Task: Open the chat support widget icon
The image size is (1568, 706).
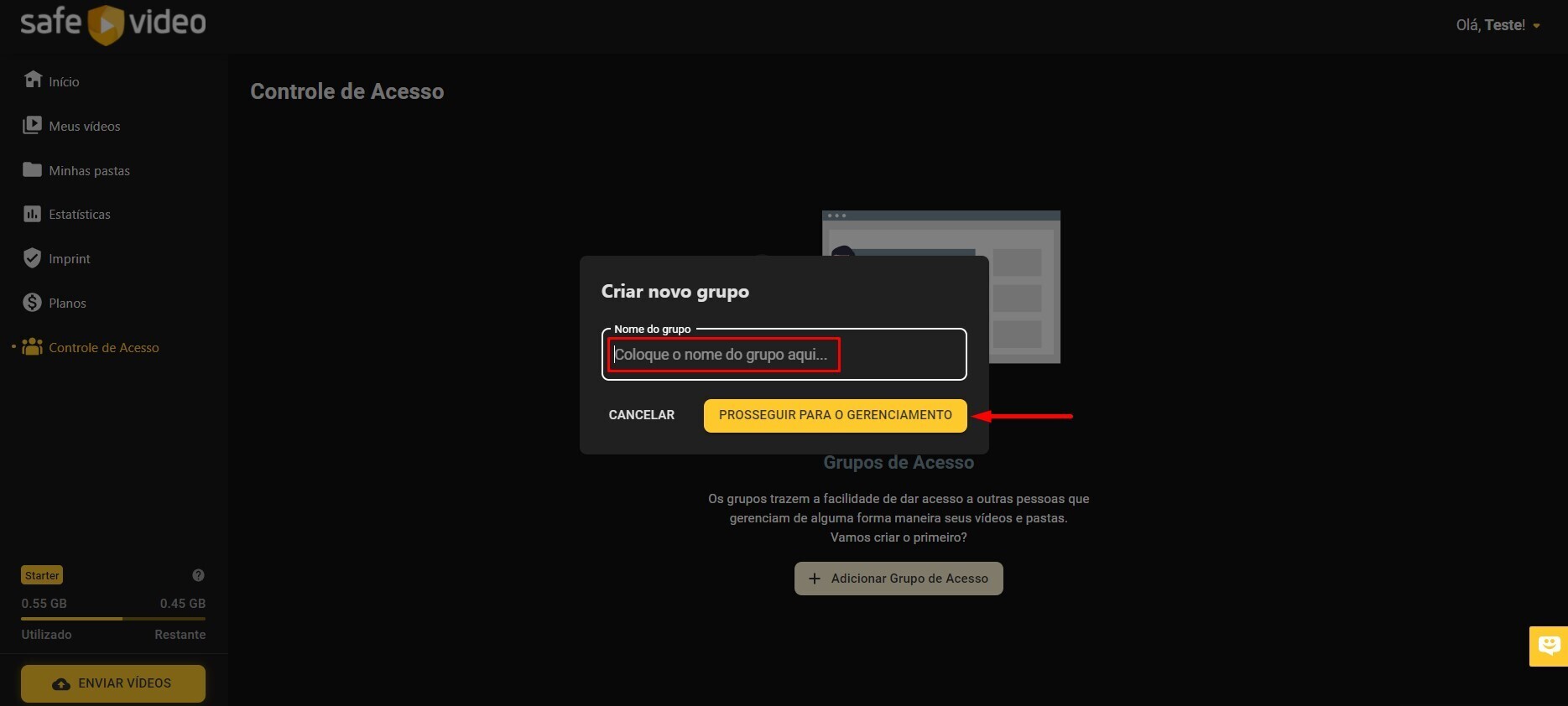Action: 1549,646
